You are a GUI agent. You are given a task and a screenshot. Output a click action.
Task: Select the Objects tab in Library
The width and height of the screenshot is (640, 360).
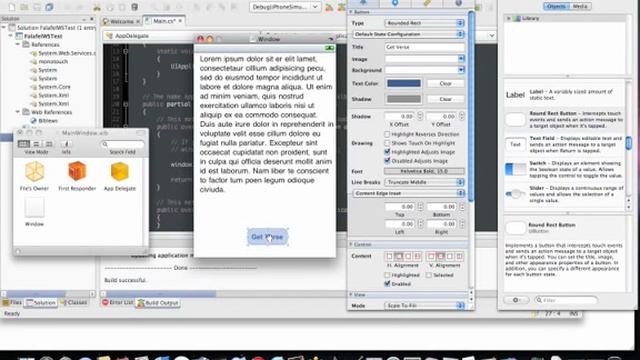(x=556, y=7)
